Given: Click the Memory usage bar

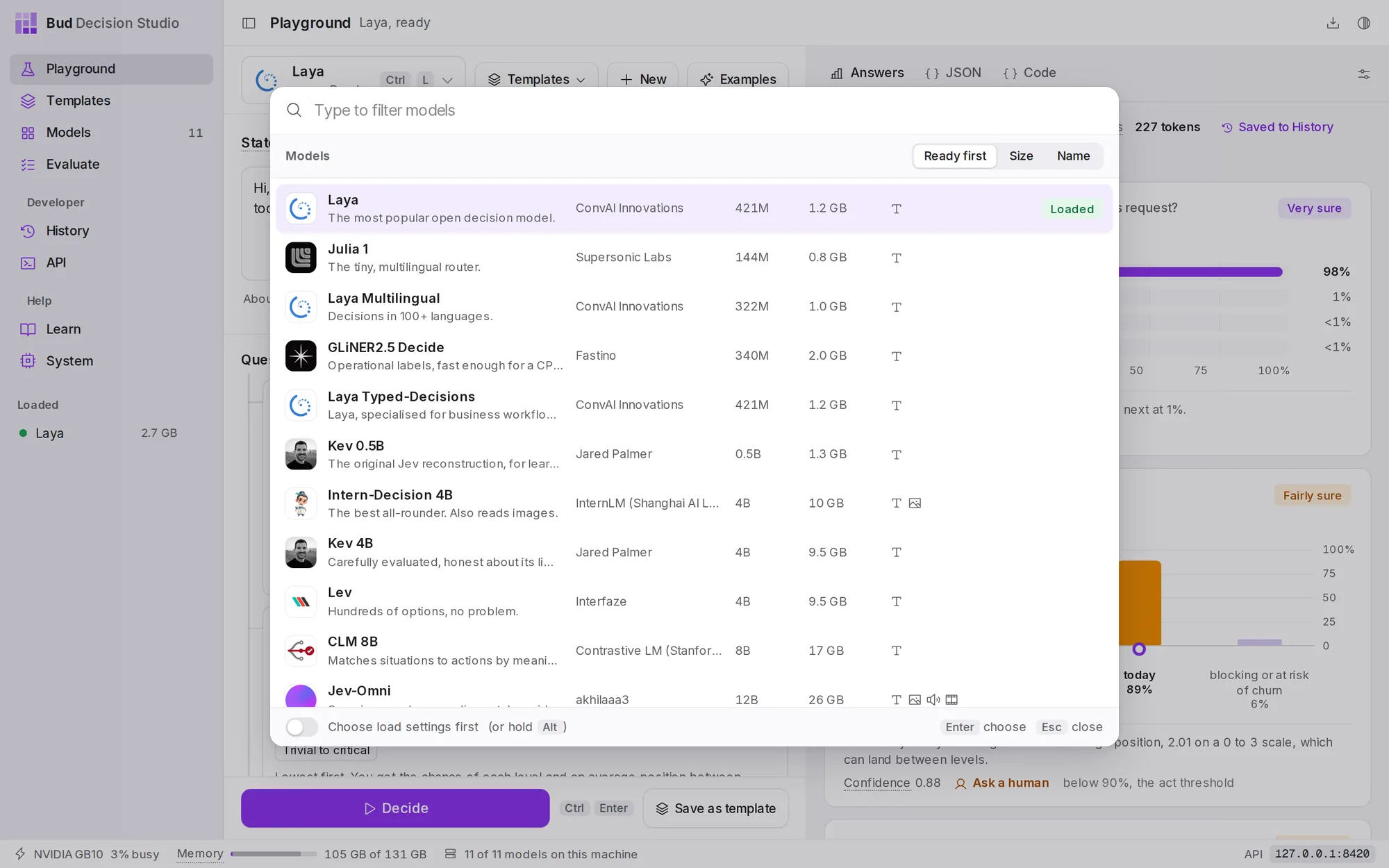Looking at the screenshot, I should click(273, 854).
